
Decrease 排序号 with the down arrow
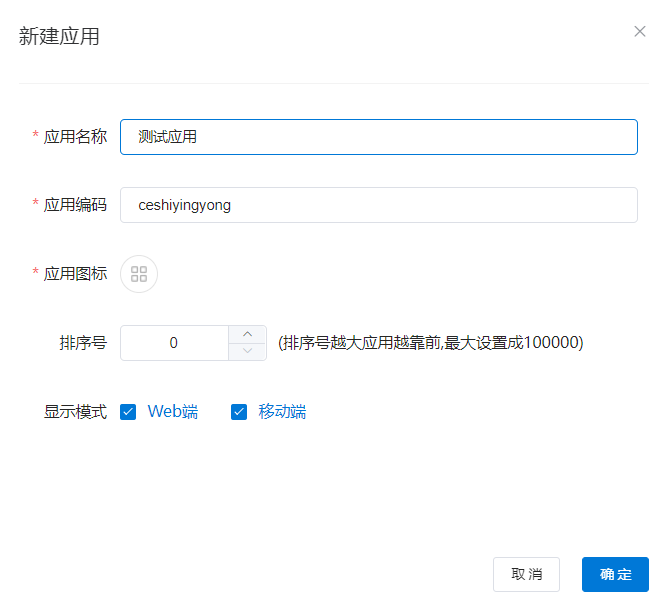(247, 351)
